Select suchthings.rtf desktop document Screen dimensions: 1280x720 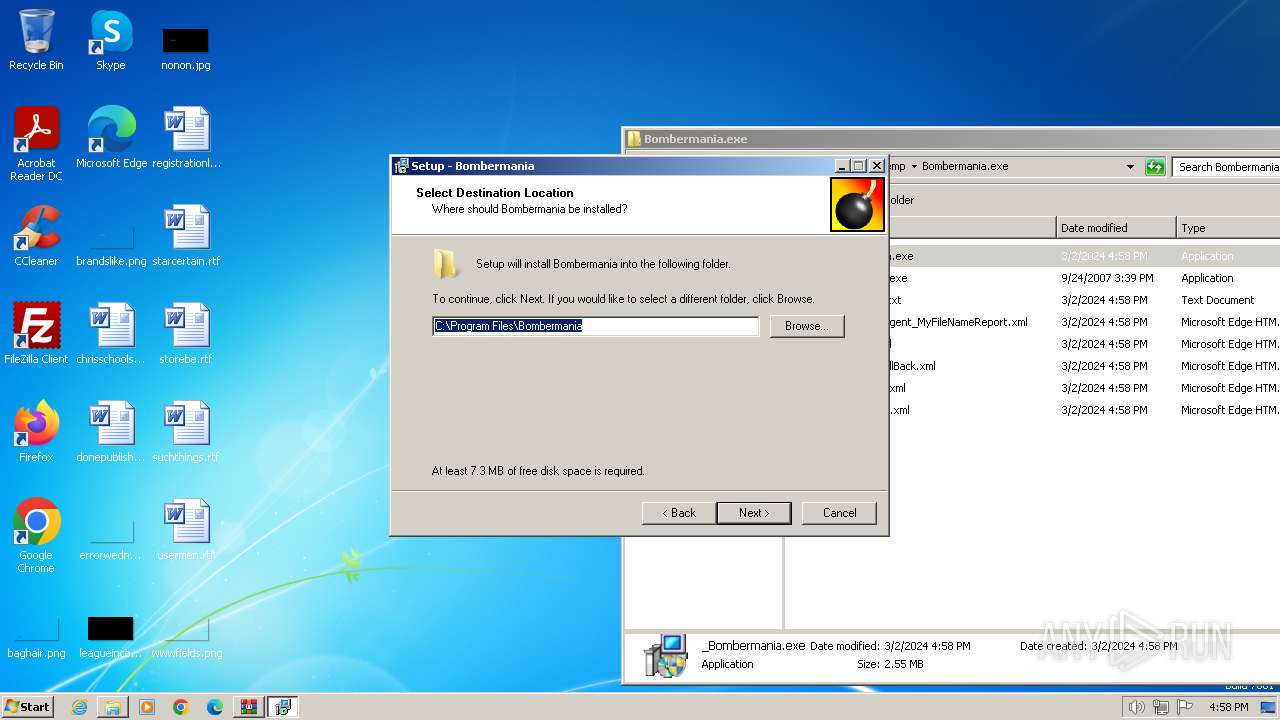click(x=186, y=432)
